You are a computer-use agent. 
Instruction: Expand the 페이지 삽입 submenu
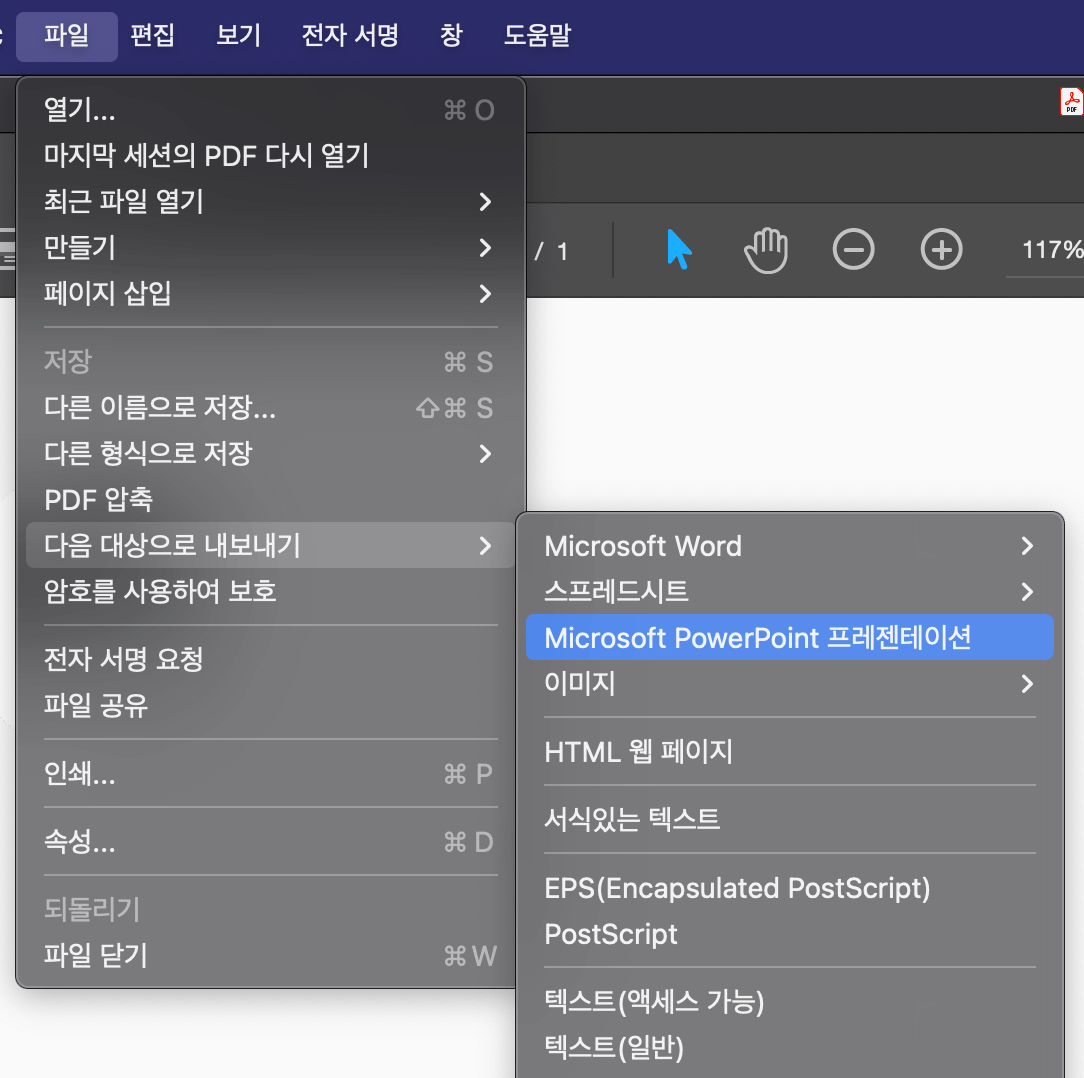tap(270, 293)
